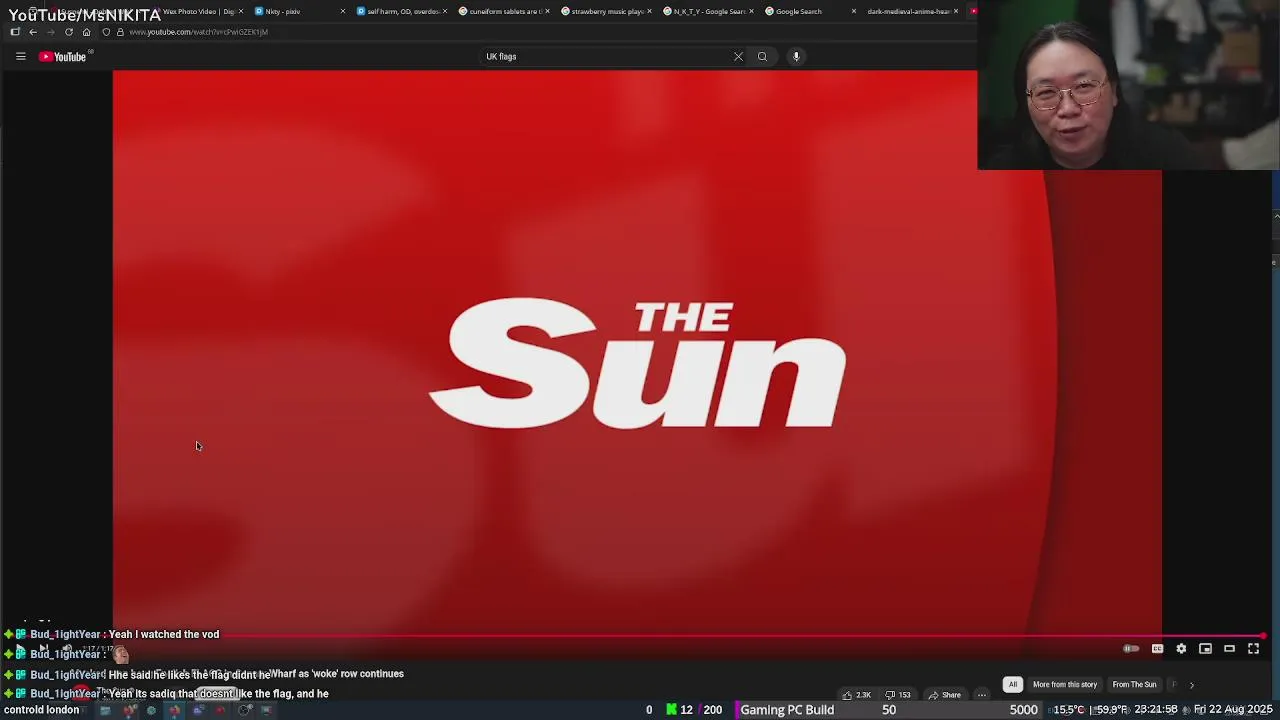Open video player settings gear
Image resolution: width=1280 pixels, height=720 pixels.
pos(1181,649)
